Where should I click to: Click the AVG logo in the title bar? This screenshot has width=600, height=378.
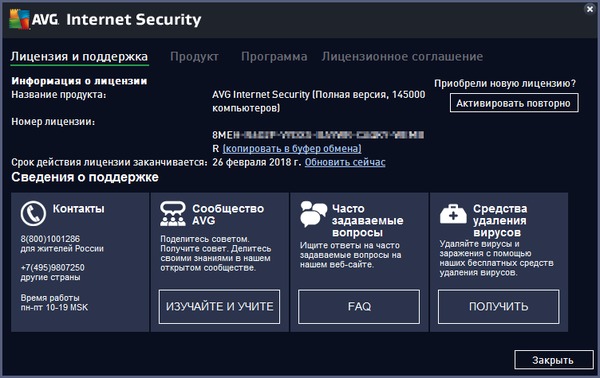point(34,19)
